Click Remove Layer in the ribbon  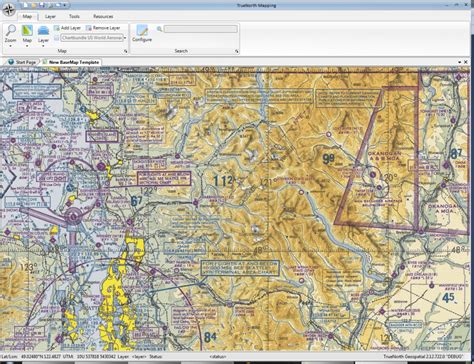tap(103, 28)
